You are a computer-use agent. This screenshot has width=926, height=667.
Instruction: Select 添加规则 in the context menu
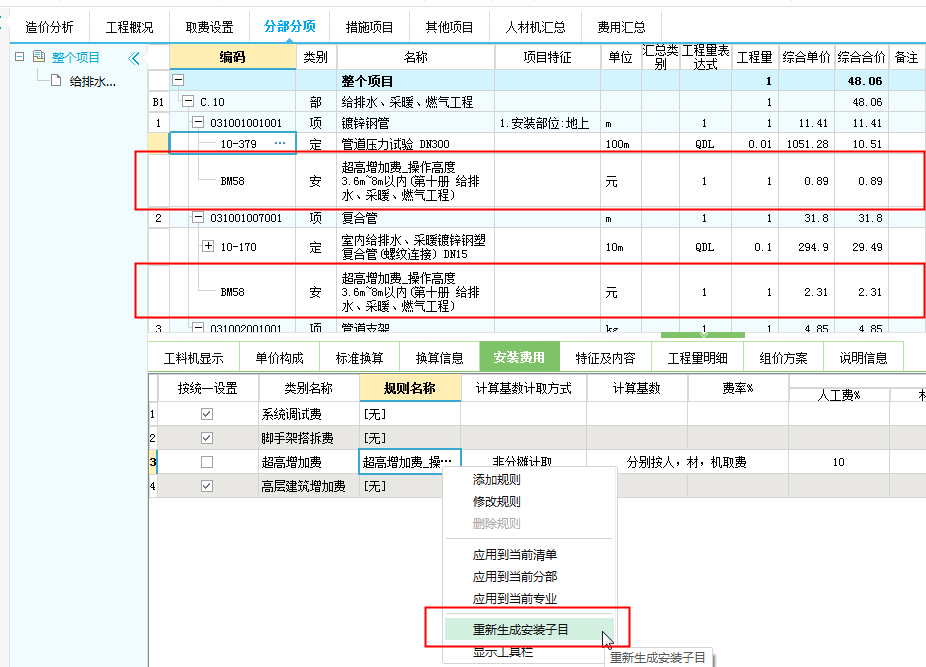(496, 480)
